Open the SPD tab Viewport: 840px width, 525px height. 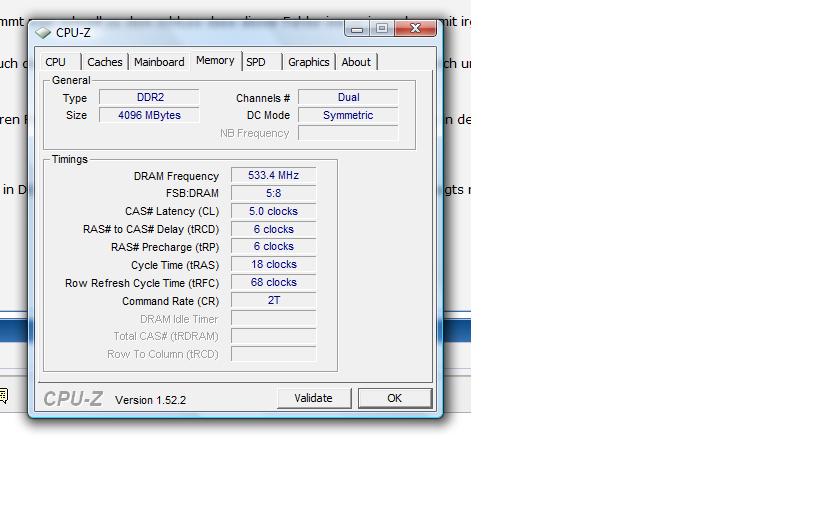pyautogui.click(x=256, y=62)
